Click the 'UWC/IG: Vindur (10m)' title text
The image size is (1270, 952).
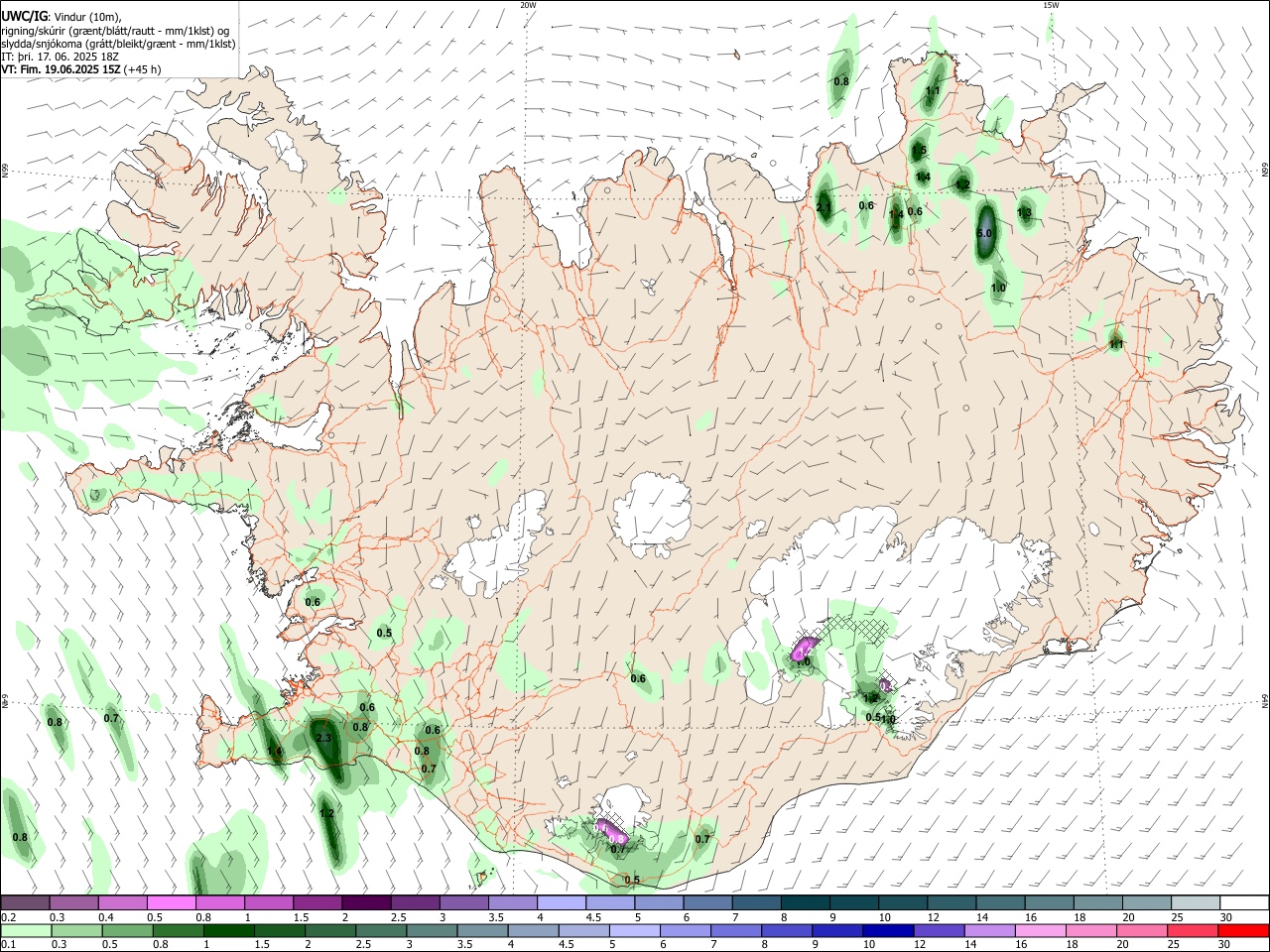pos(62,17)
